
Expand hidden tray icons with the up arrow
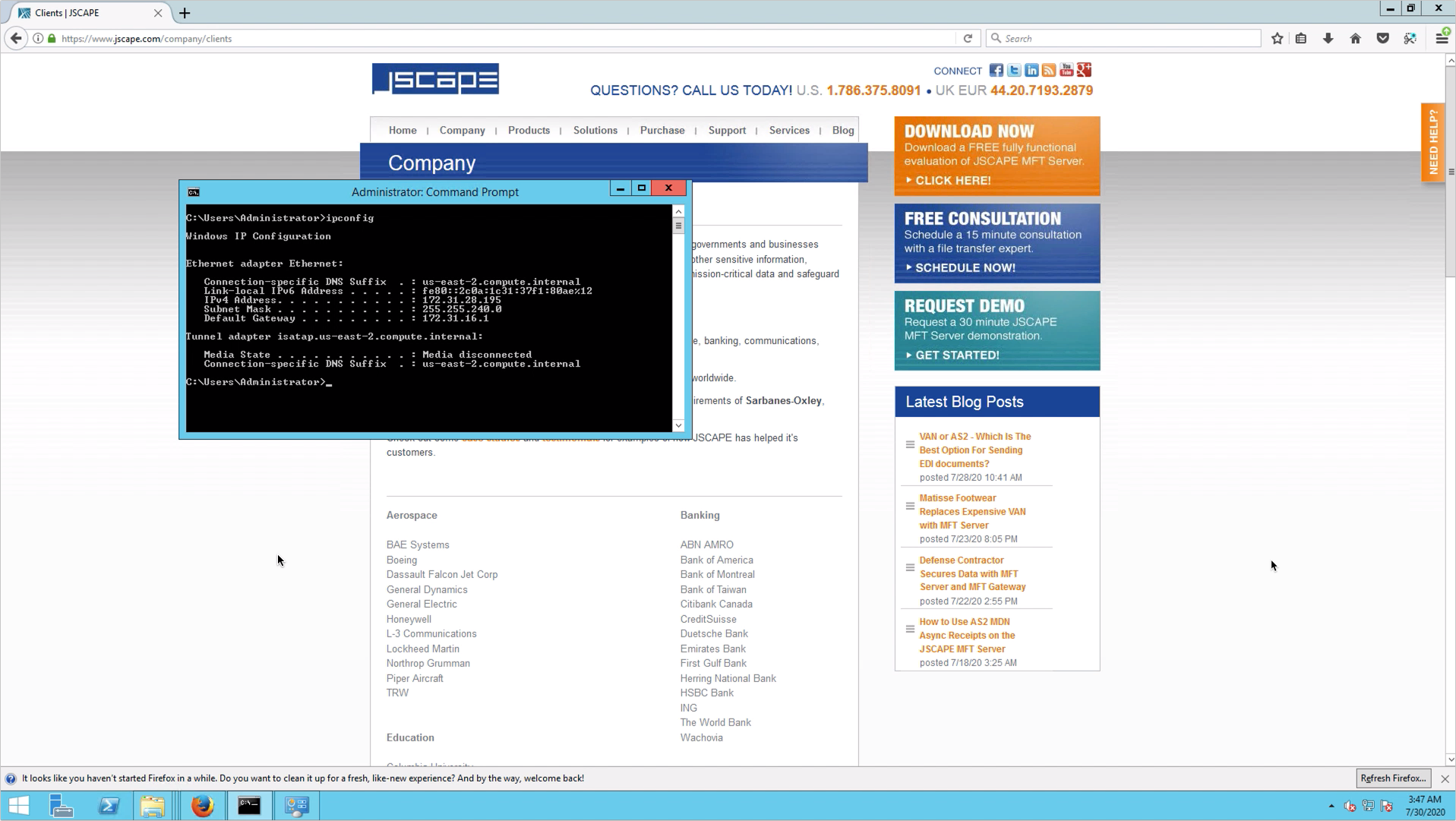click(x=1332, y=807)
